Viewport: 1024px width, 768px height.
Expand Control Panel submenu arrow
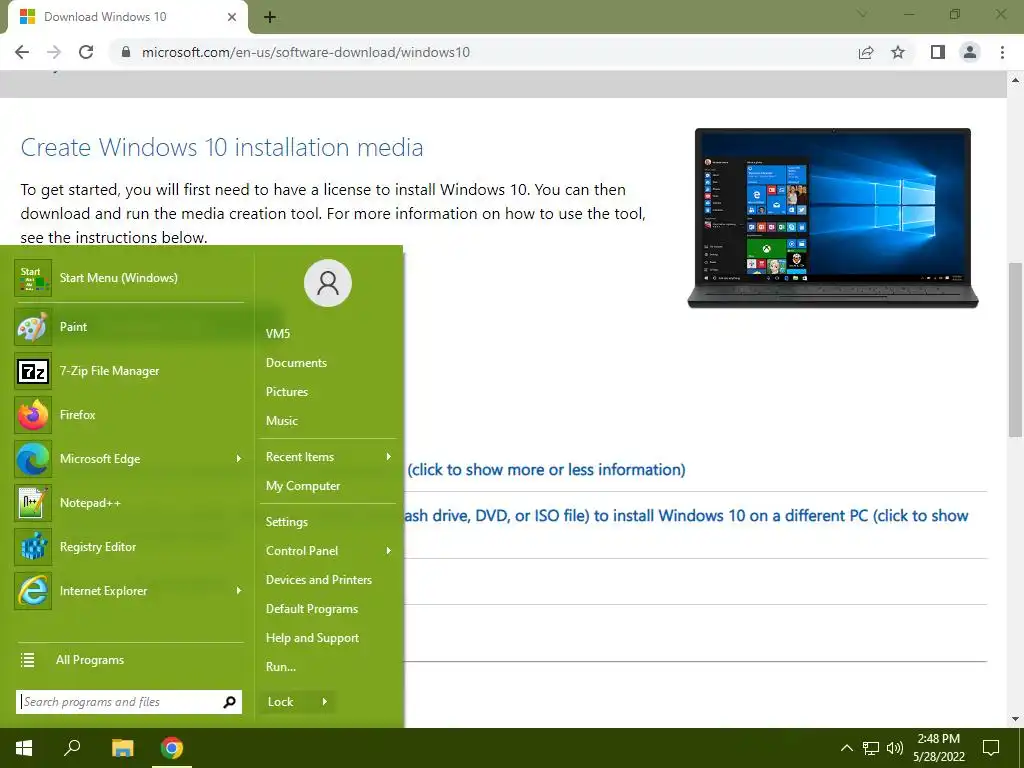pos(389,551)
